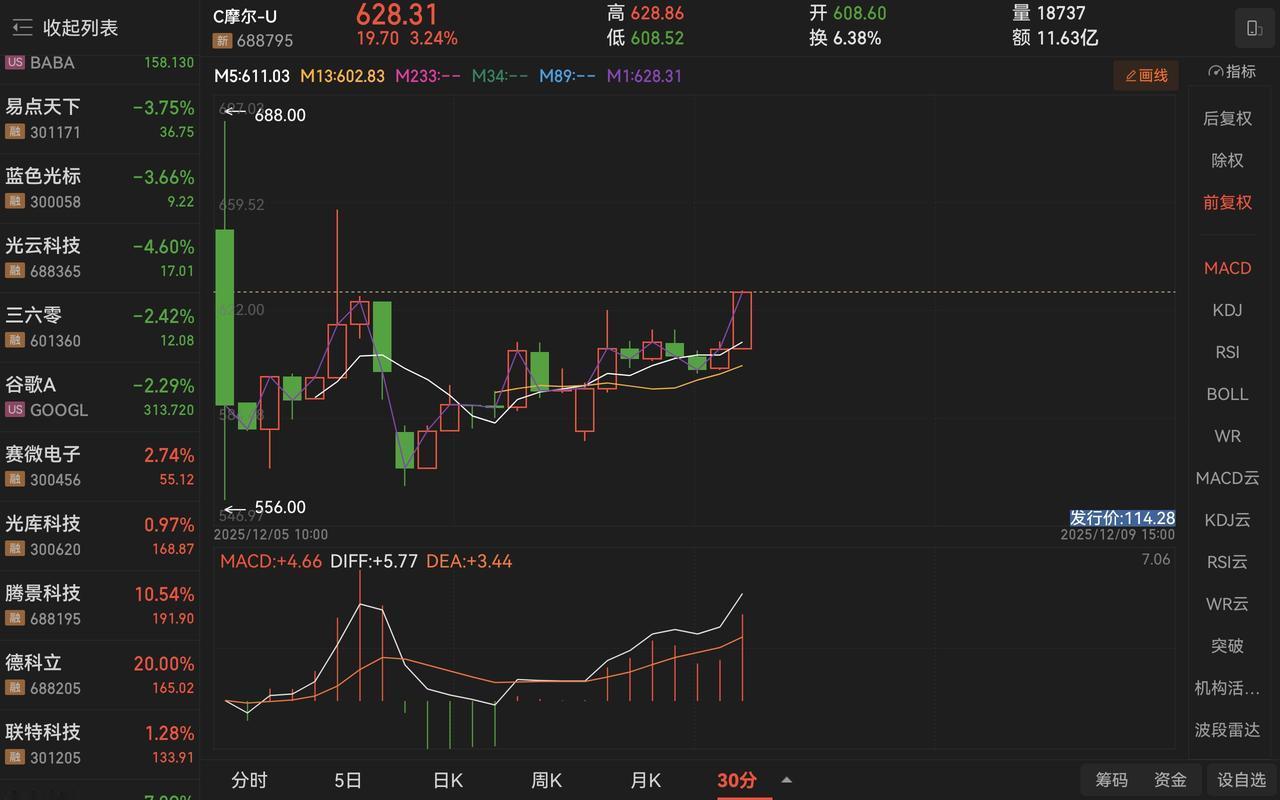Click the 688.00 high price marker
Image resolution: width=1280 pixels, height=800 pixels.
[x=280, y=115]
